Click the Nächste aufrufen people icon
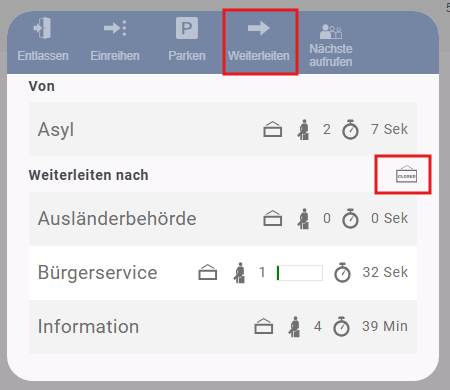The image size is (450, 390). point(331,32)
